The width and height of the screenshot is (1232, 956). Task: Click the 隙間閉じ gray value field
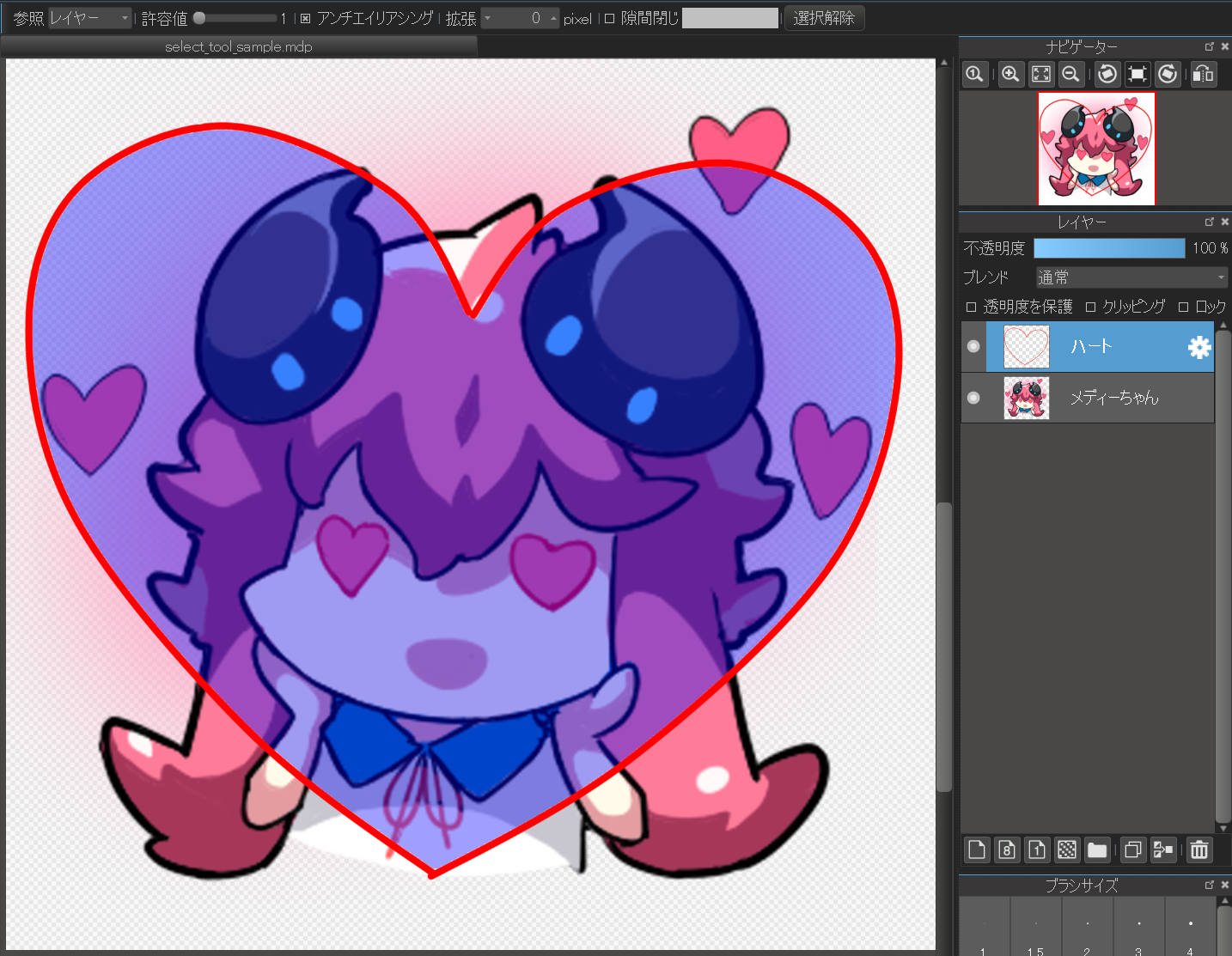[730, 18]
